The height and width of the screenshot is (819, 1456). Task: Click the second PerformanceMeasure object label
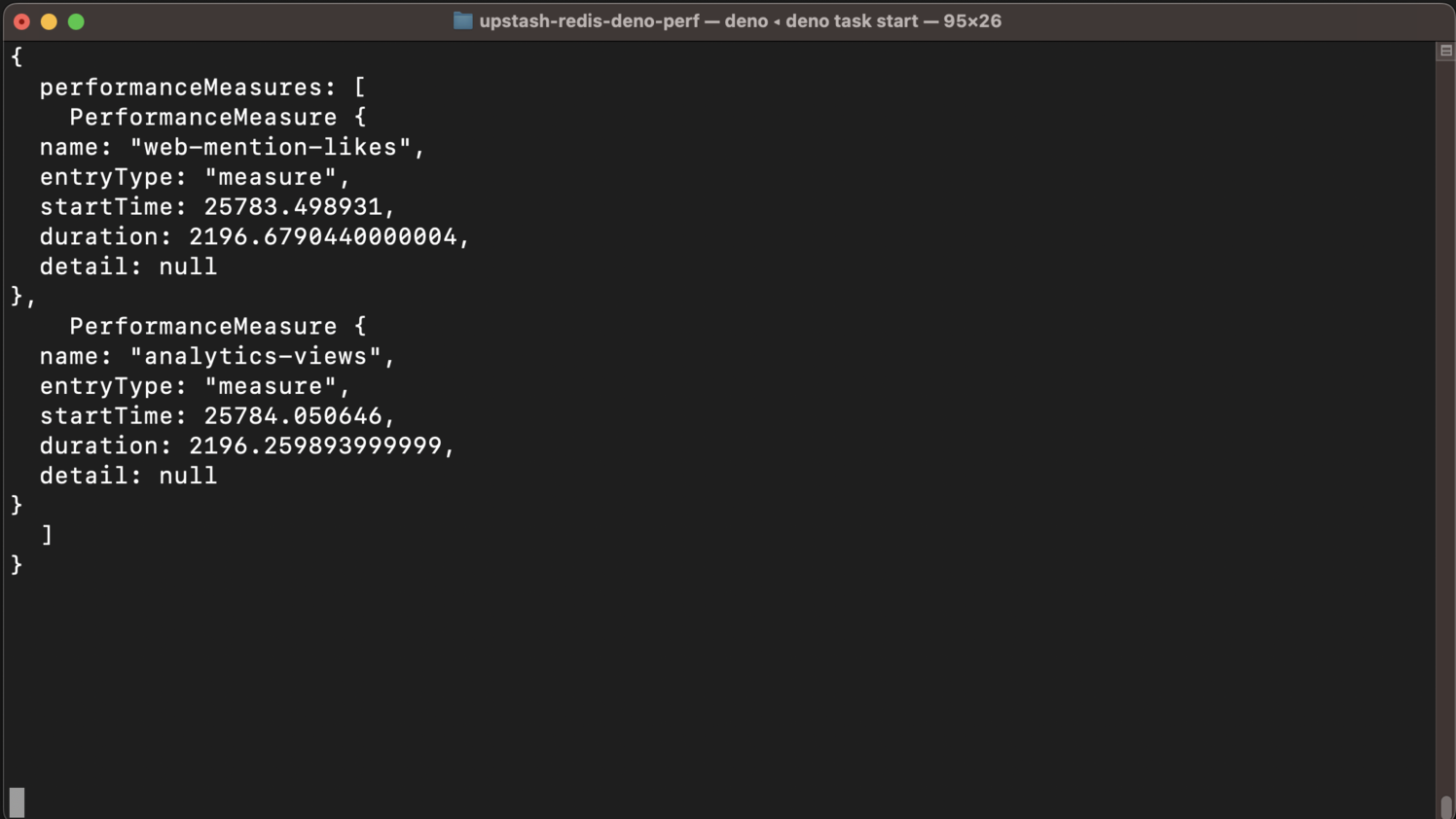pos(202,327)
